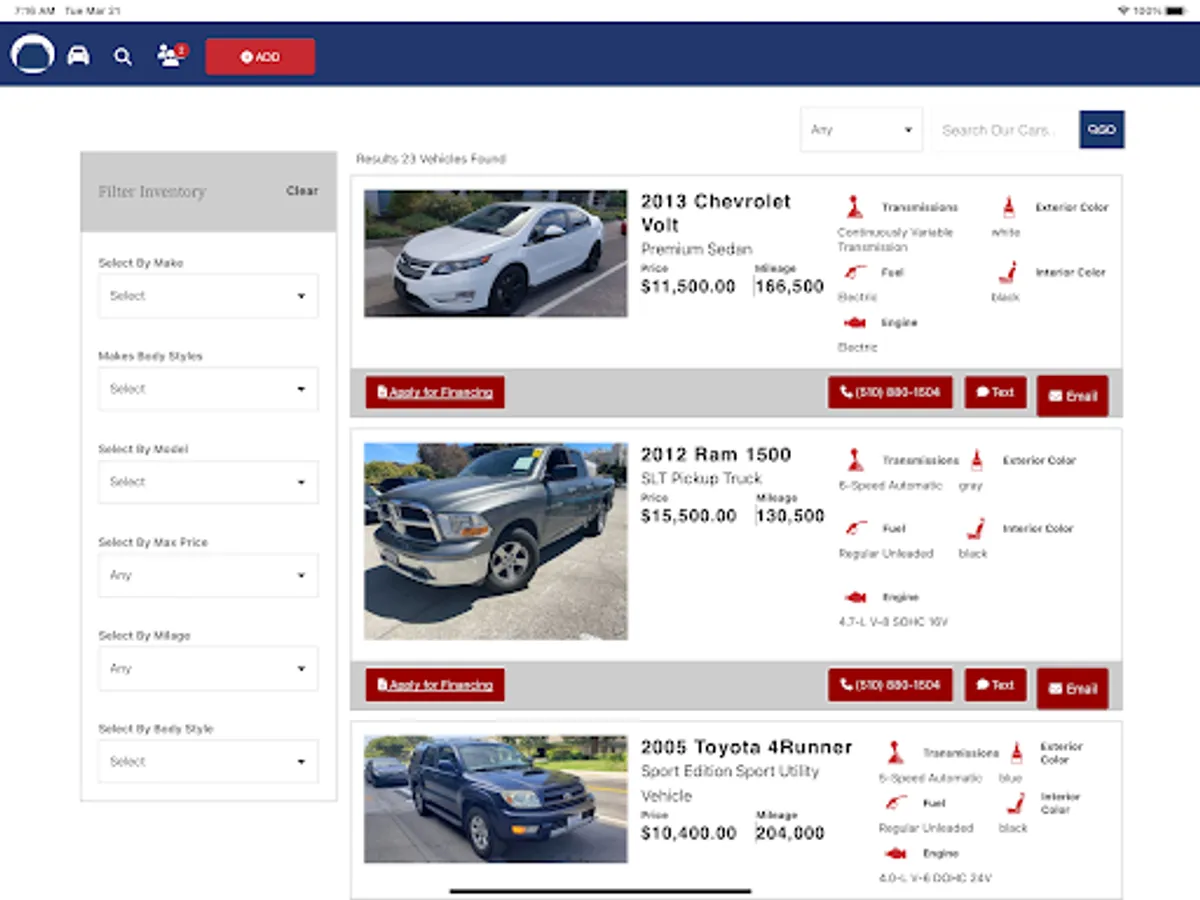This screenshot has width=1200, height=900.
Task: Click the blue GO search button
Action: click(x=1102, y=130)
